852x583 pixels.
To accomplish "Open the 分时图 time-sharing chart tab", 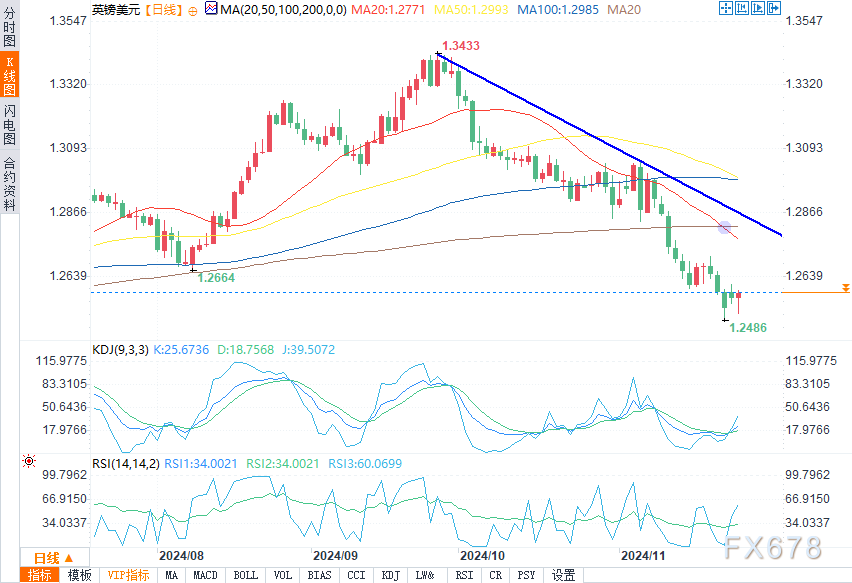I will pyautogui.click(x=9, y=26).
